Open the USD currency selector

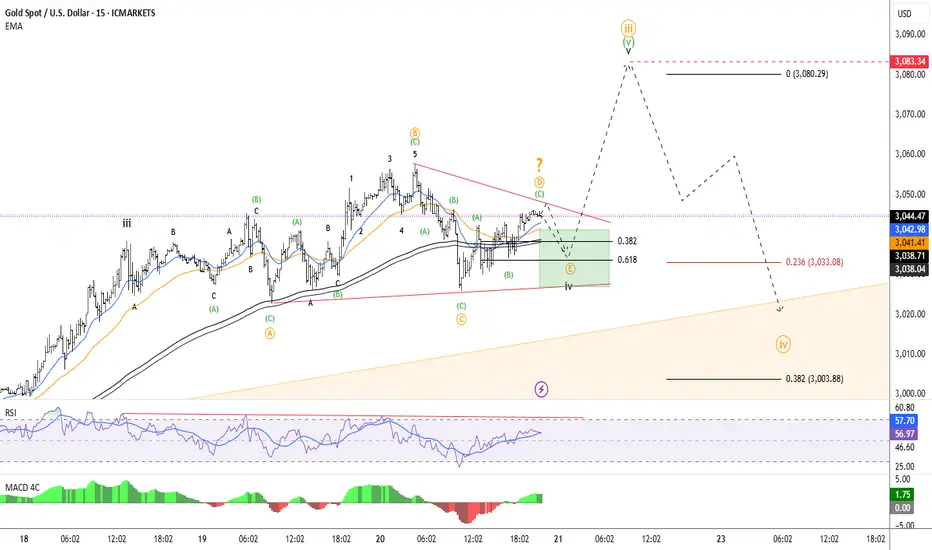click(x=904, y=14)
